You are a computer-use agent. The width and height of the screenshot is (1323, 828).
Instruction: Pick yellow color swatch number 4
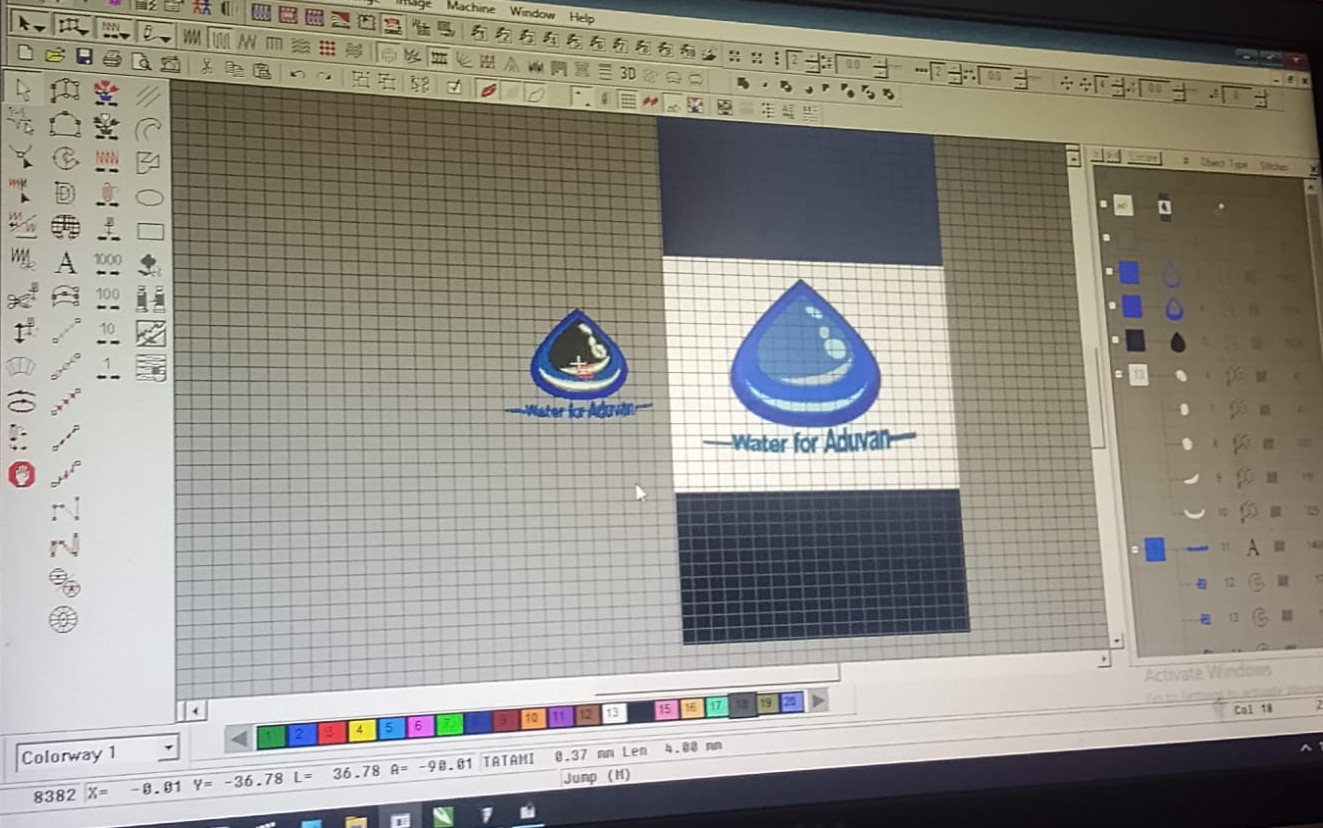point(361,732)
